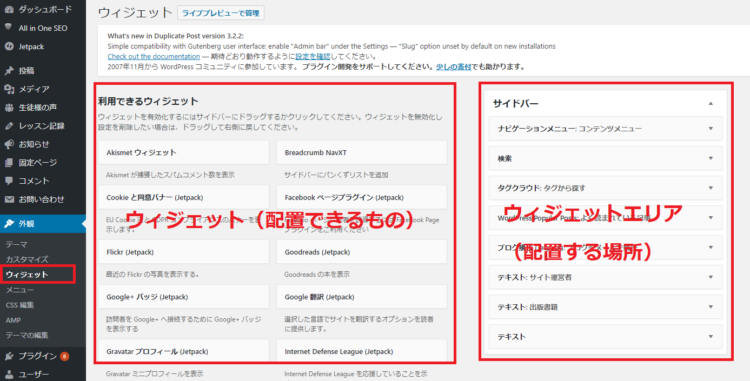Image resolution: width=750 pixels, height=381 pixels.
Task: Click ライブプレビューで管理 button
Action: pos(221,13)
